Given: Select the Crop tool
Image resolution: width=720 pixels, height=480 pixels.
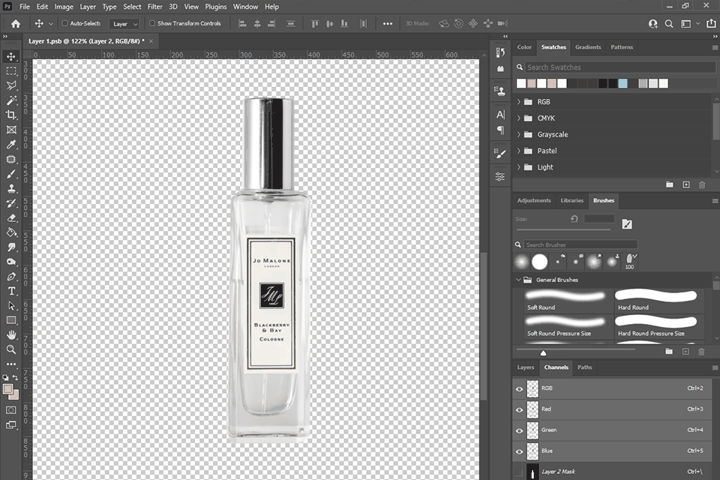Looking at the screenshot, I should [x=11, y=115].
